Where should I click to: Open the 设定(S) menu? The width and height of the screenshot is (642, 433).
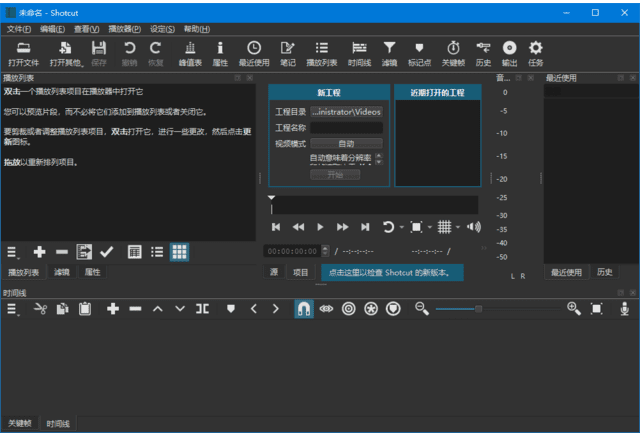pos(162,29)
